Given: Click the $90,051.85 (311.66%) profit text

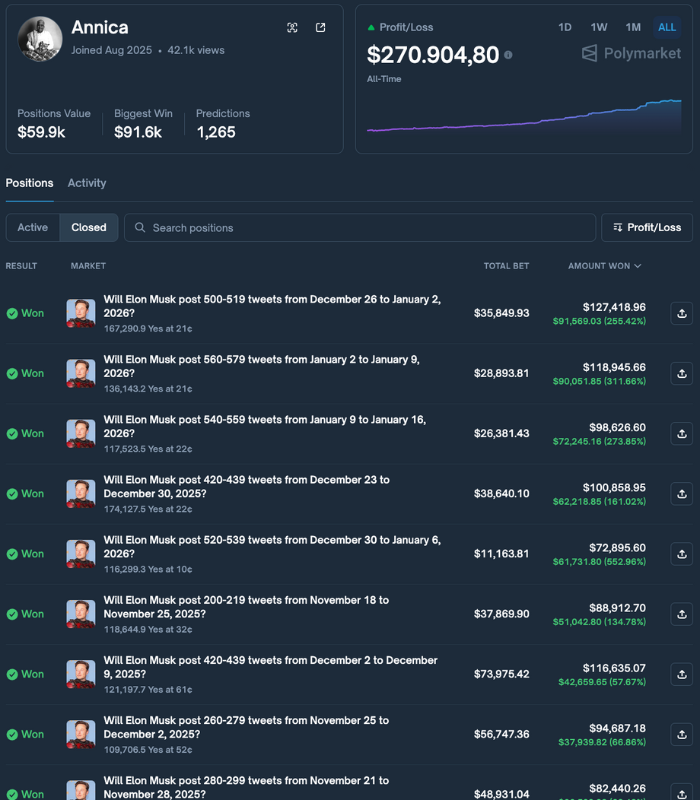Looking at the screenshot, I should click(599, 381).
